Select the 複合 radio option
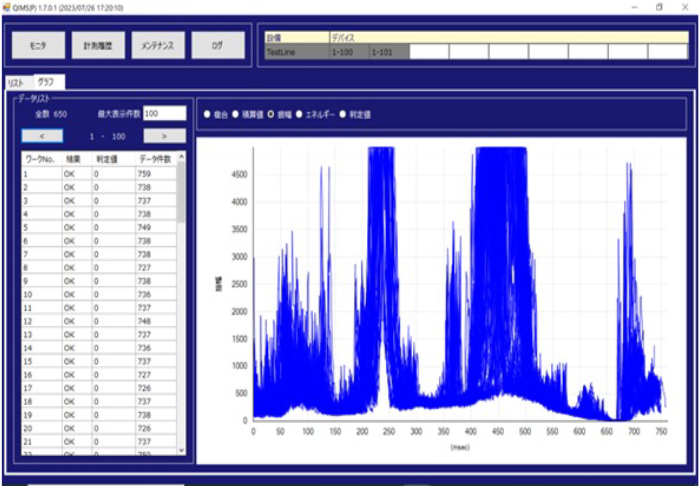Screen dimensions: 700x486 [x=207, y=114]
